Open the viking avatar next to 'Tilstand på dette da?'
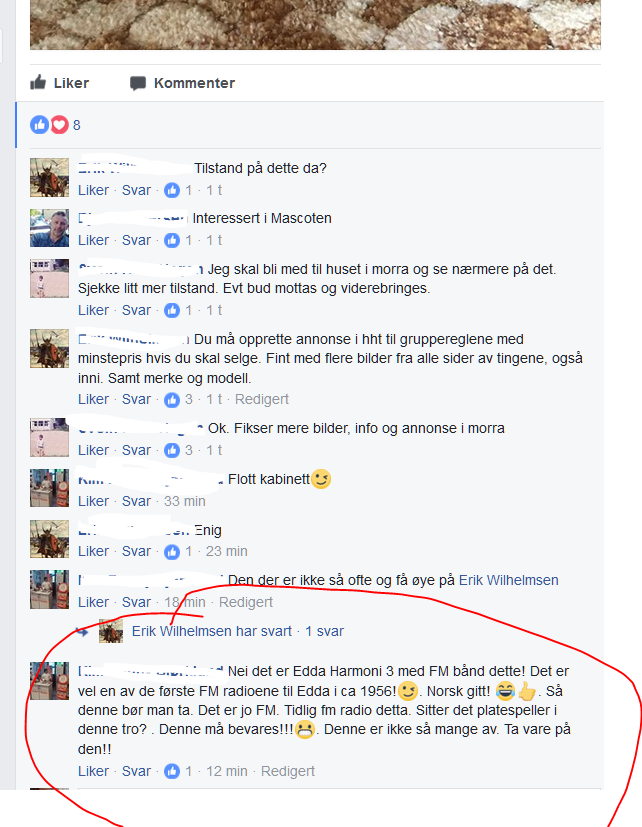Screen dimensions: 642x827 (x=49, y=178)
